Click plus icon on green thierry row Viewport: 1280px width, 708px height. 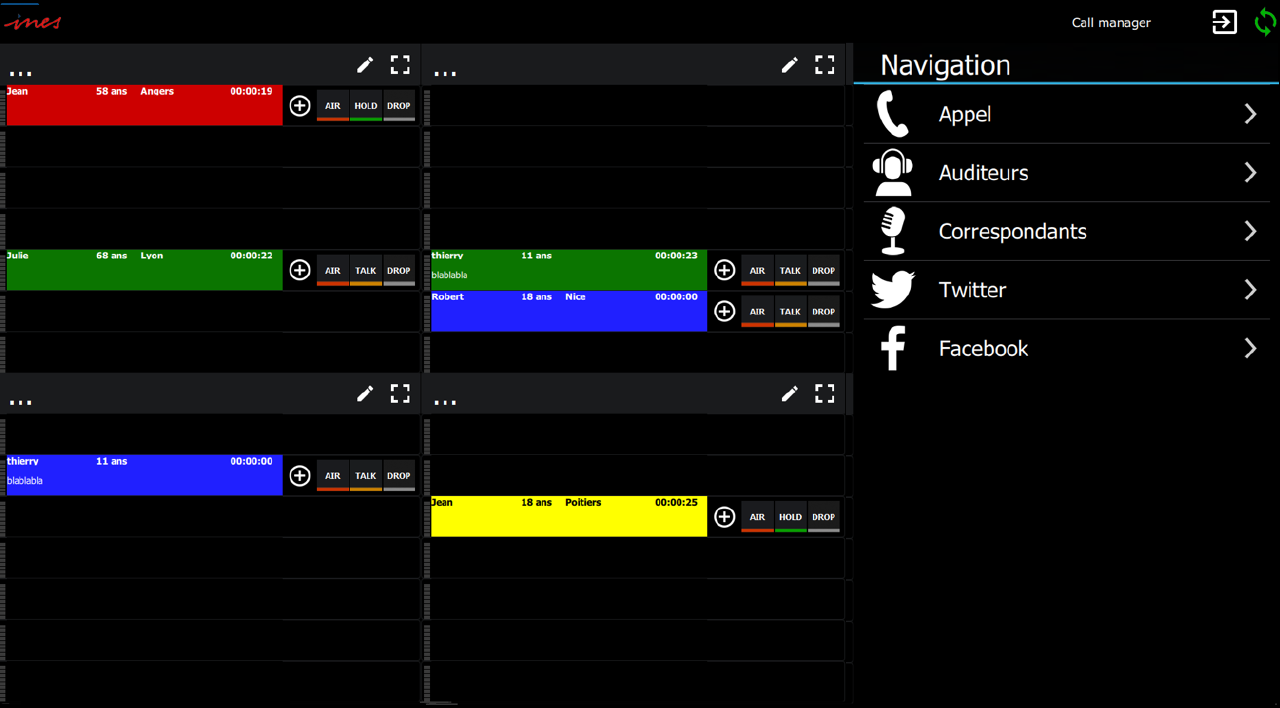725,270
